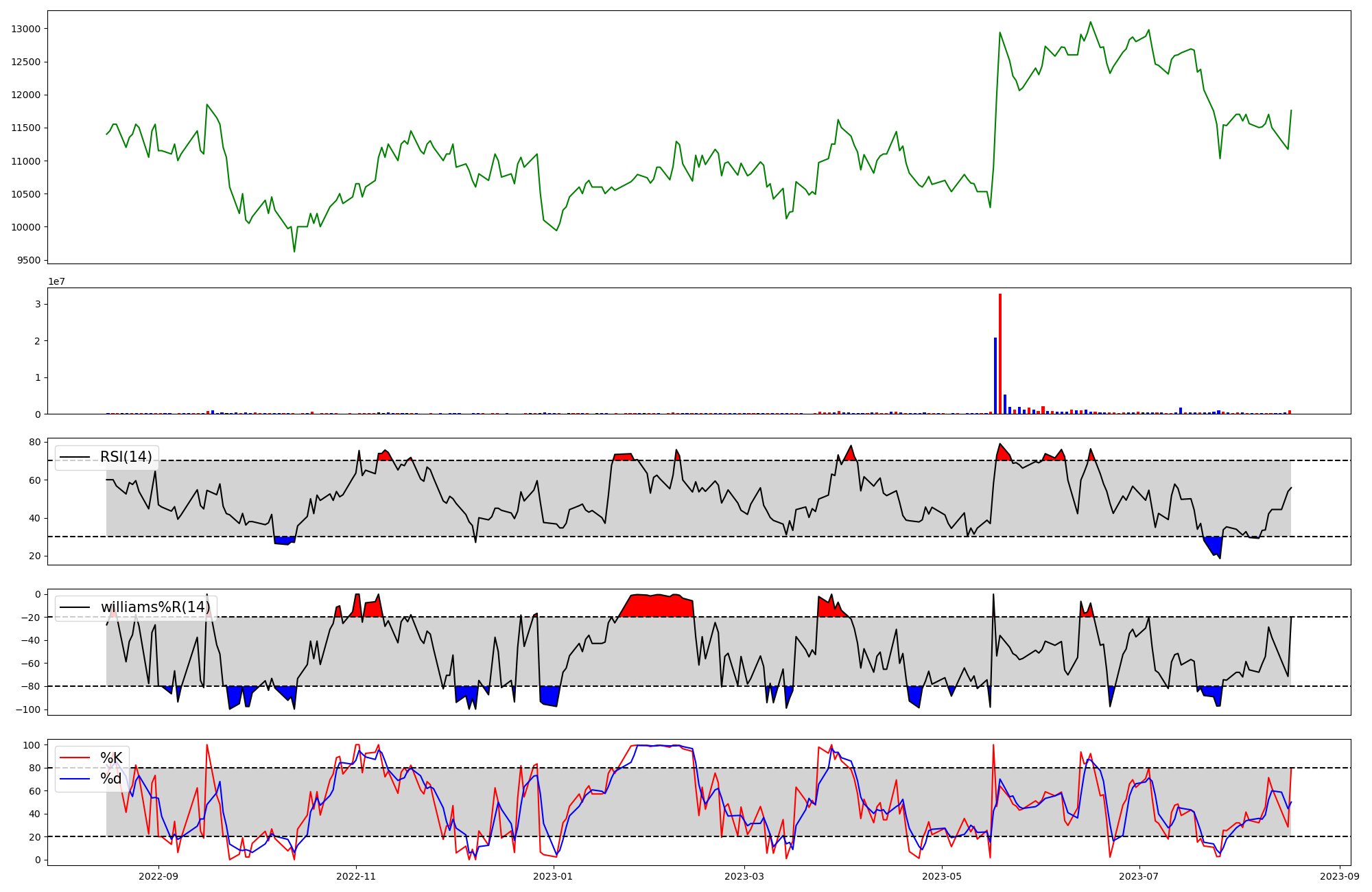Click the %d legend entry text
The height and width of the screenshot is (892, 1372).
tap(110, 779)
